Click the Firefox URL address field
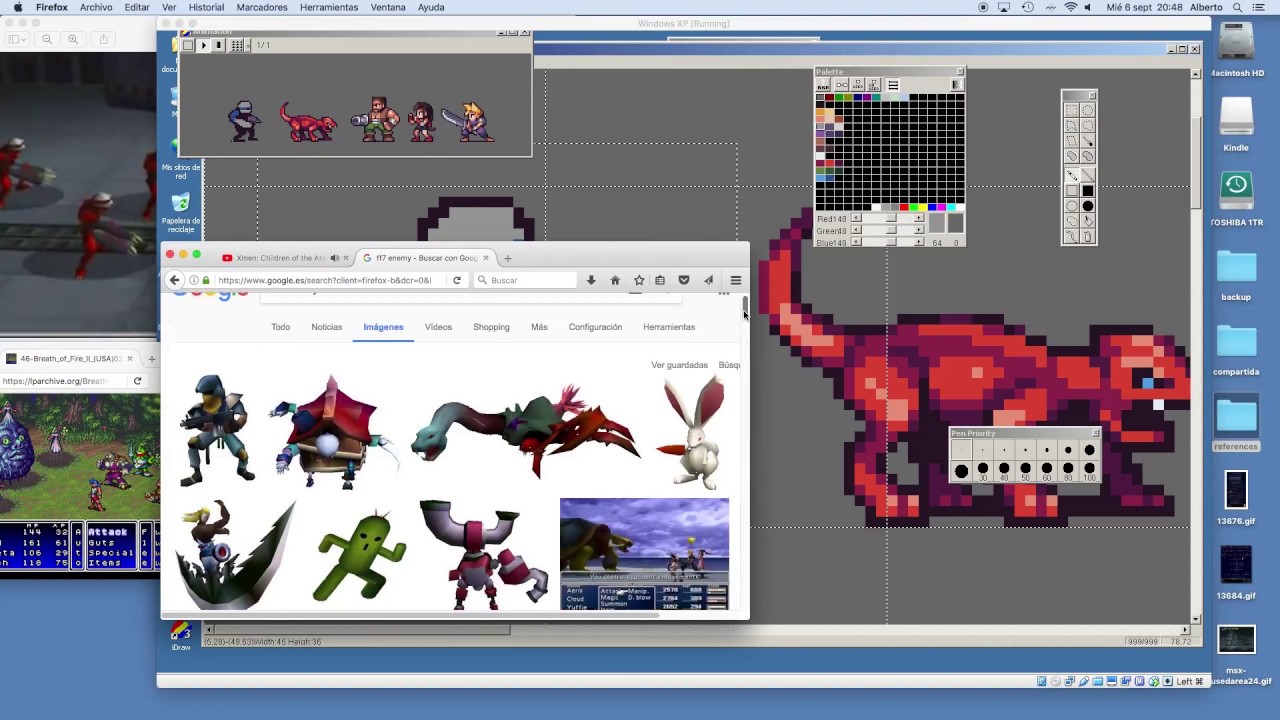This screenshot has width=1280, height=720. click(x=325, y=280)
